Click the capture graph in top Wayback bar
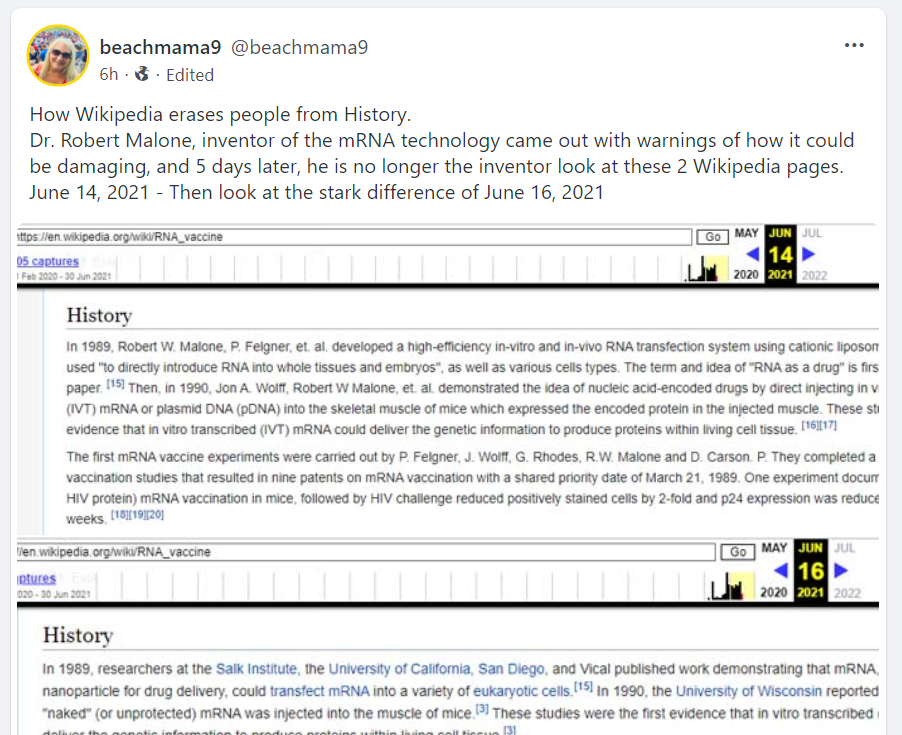 (x=708, y=267)
